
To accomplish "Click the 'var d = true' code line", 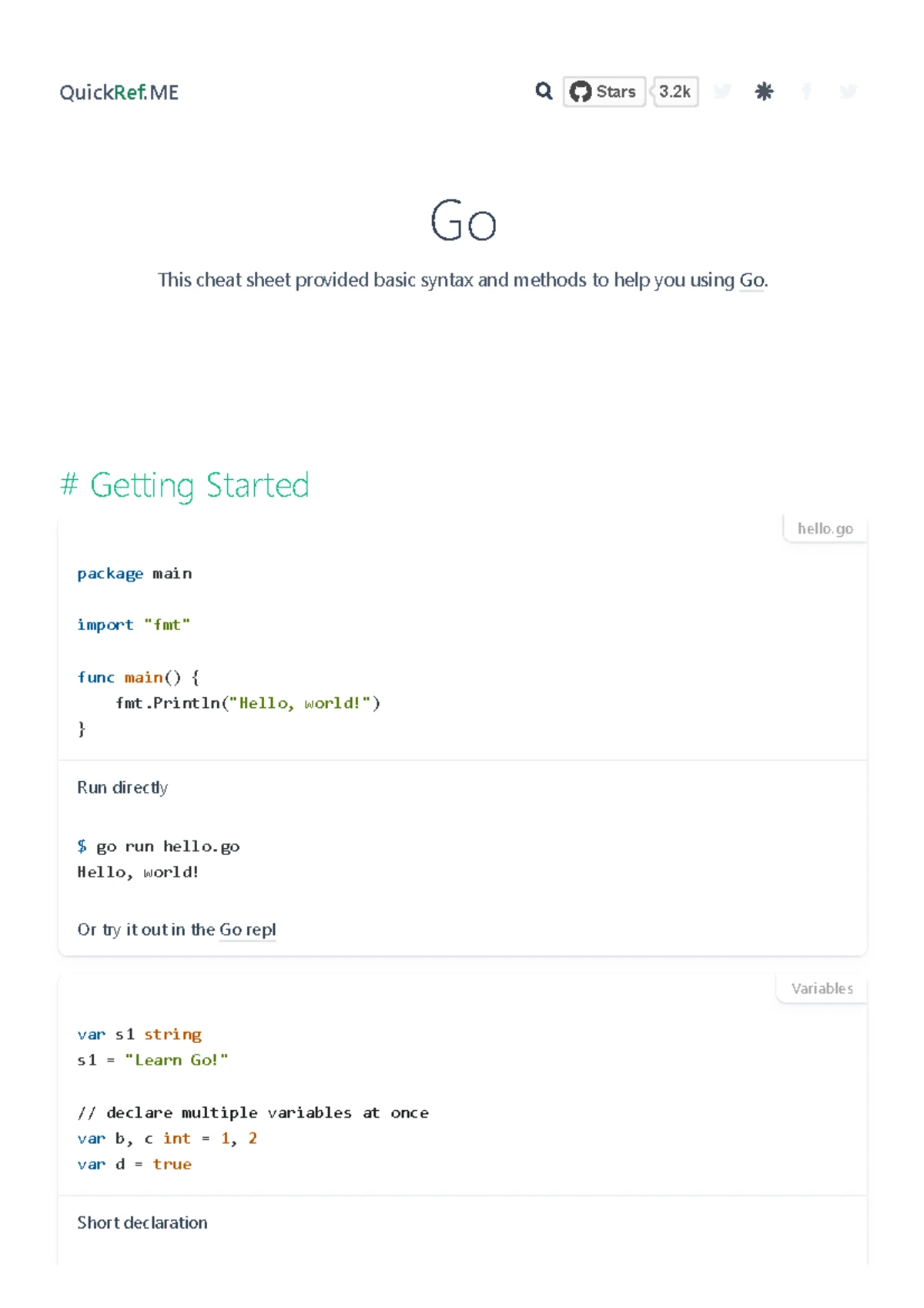I will pyautogui.click(x=134, y=1164).
